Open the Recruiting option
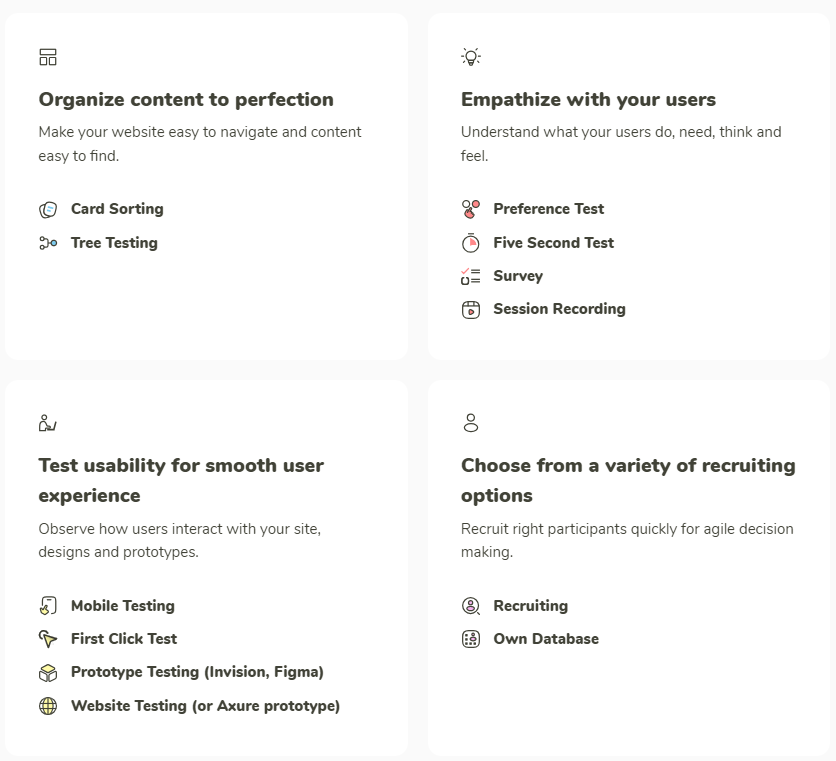The width and height of the screenshot is (836, 761). [x=530, y=606]
